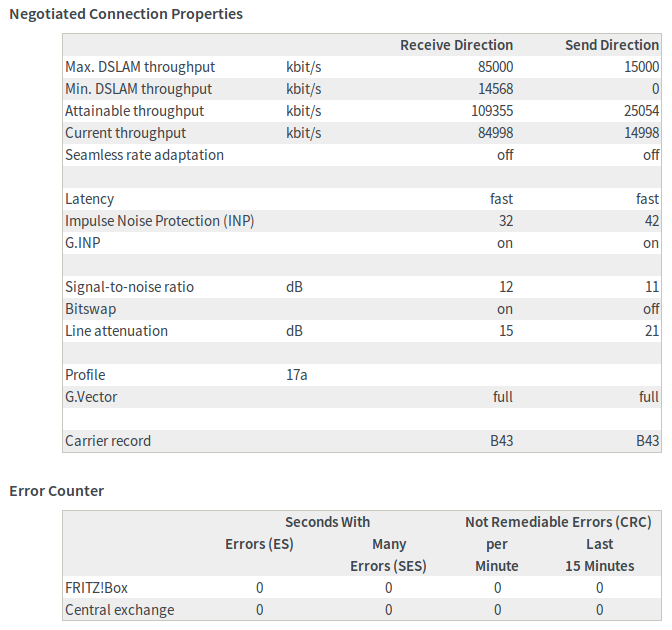Click the Error Counter heading
Screen dimensions: 672x630
pyautogui.click(x=57, y=490)
